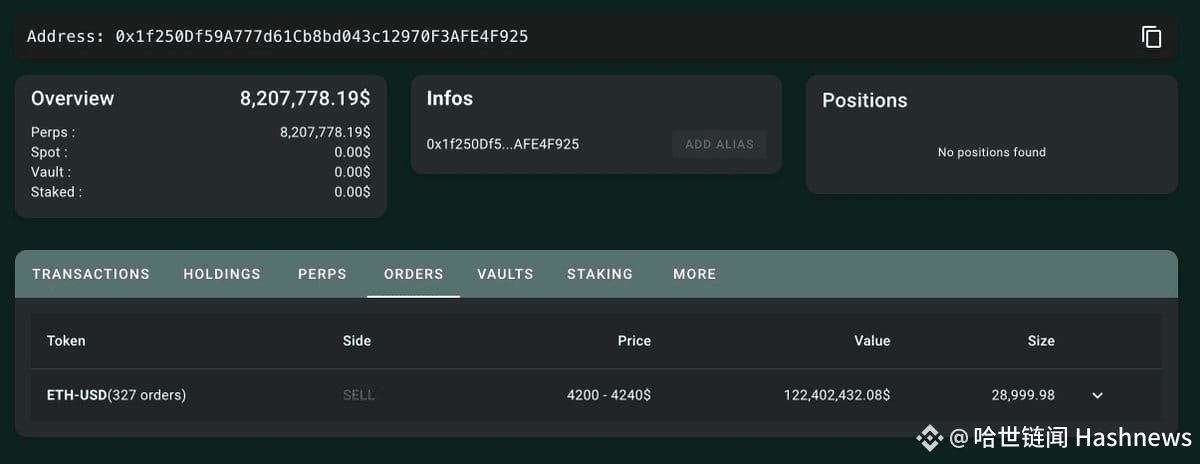Select the Overview total balance value

click(x=305, y=98)
